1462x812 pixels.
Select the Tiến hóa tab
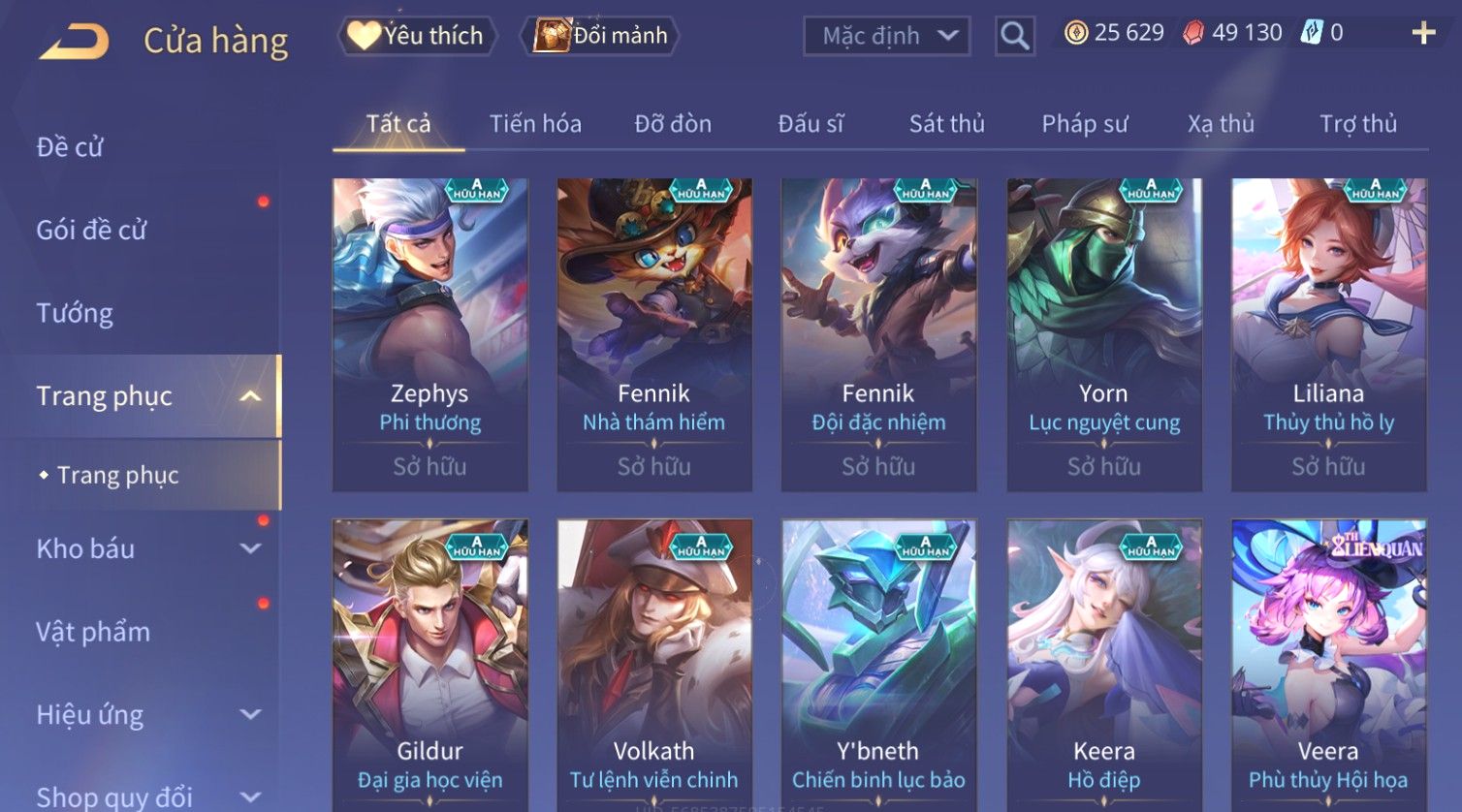(535, 124)
